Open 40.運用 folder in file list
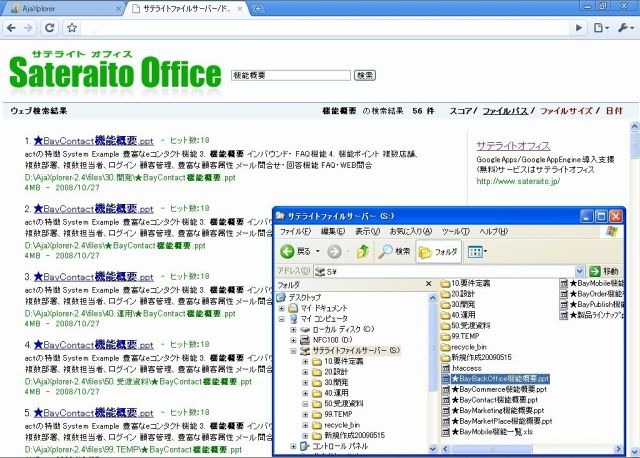The height and width of the screenshot is (458, 640). coord(458,315)
